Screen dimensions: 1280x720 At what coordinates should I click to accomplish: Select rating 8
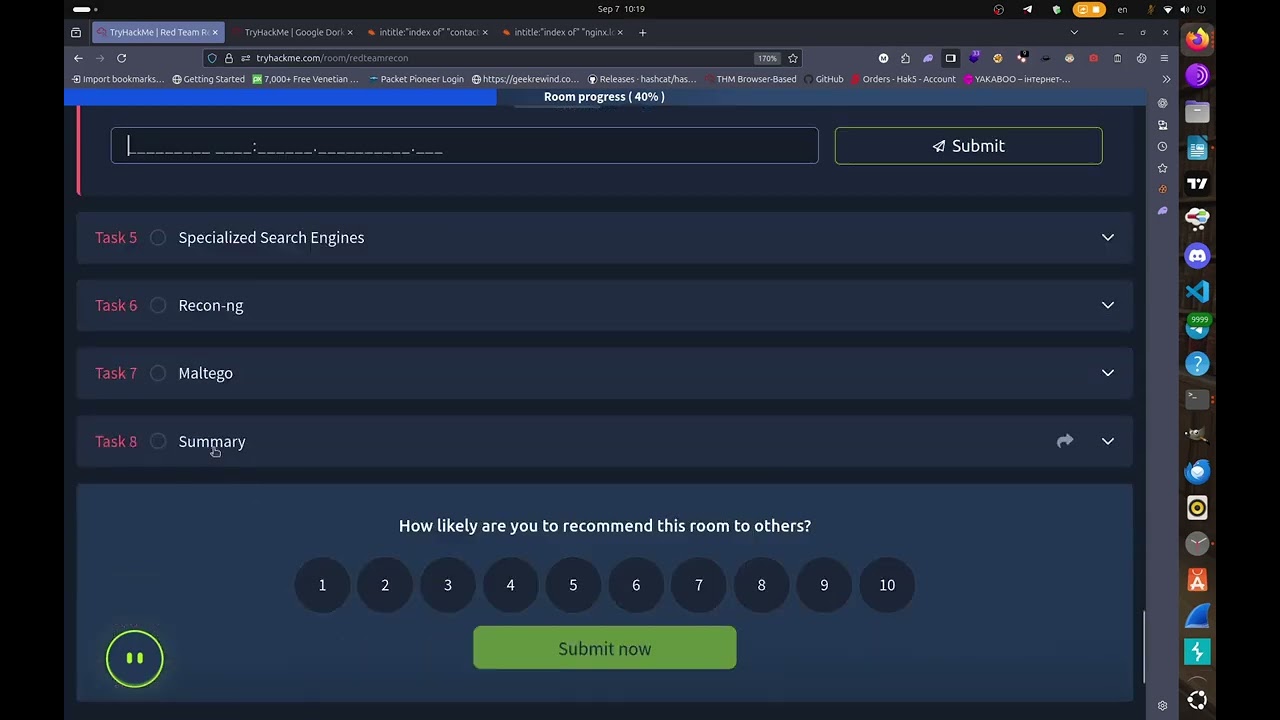tap(761, 585)
